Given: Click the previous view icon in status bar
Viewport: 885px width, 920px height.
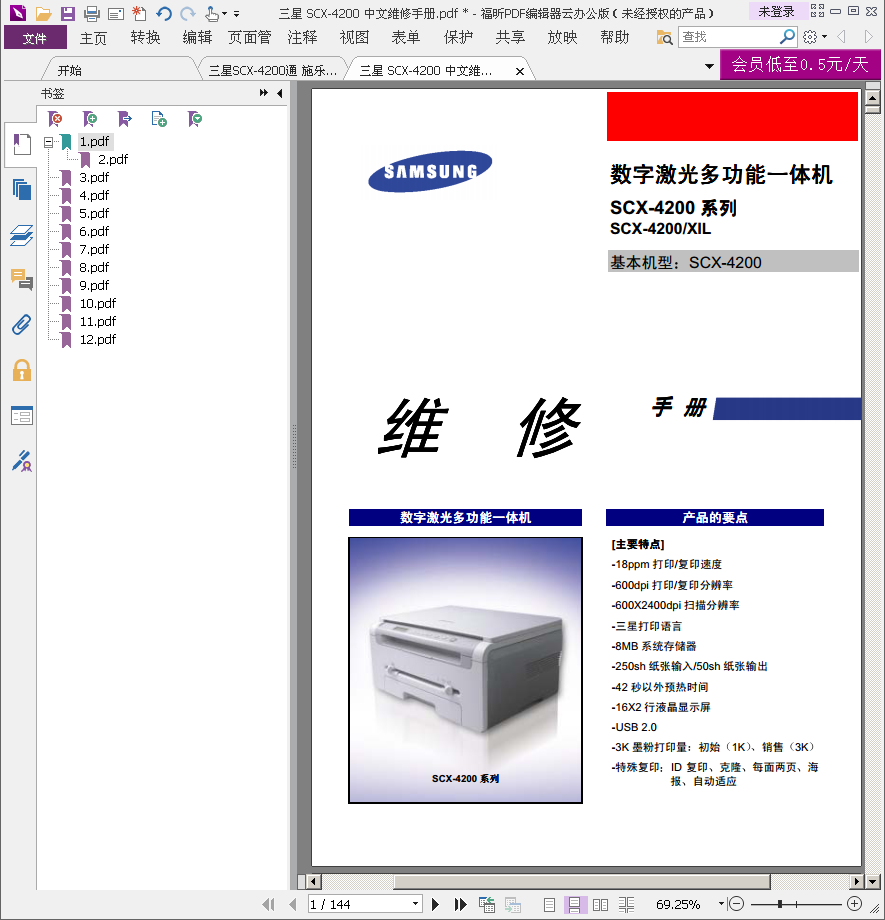Looking at the screenshot, I should click(x=487, y=905).
